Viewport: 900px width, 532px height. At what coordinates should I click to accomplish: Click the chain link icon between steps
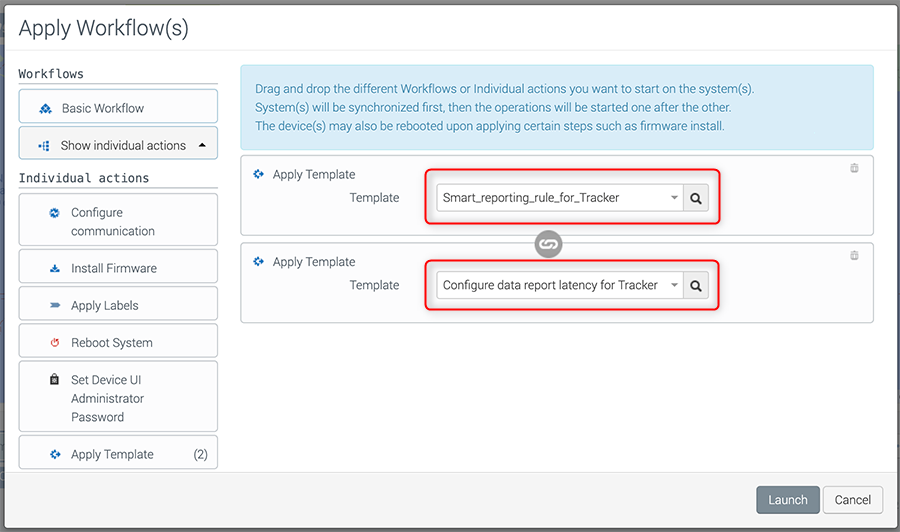point(548,243)
